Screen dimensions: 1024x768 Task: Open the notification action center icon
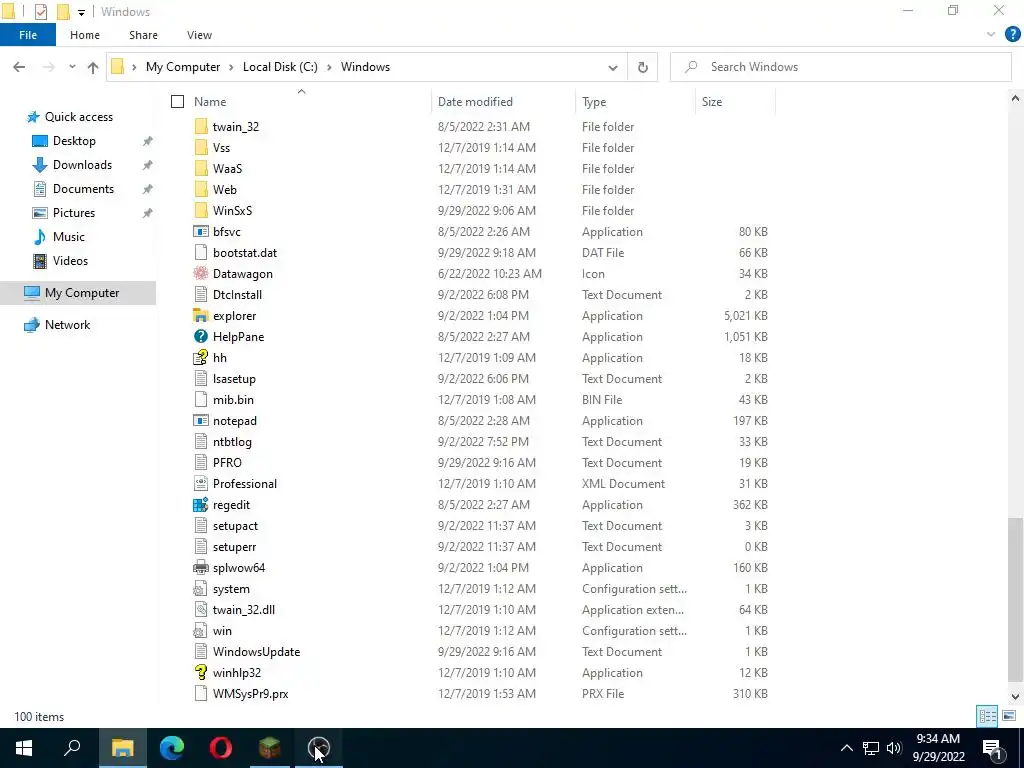click(x=992, y=748)
